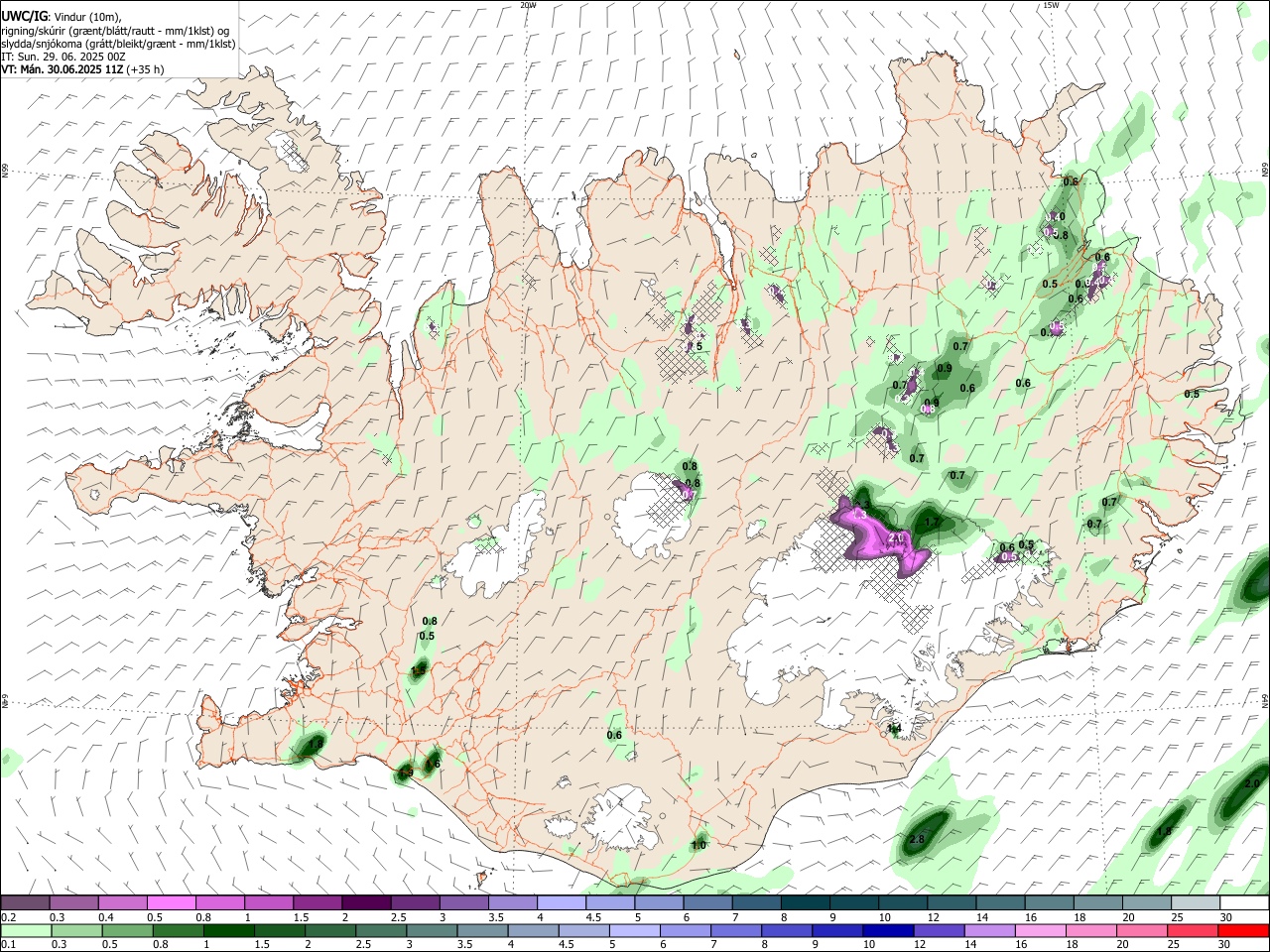
Task: Click the light periwinkle 4–4.5 snow legend swatch
Action: click(562, 902)
